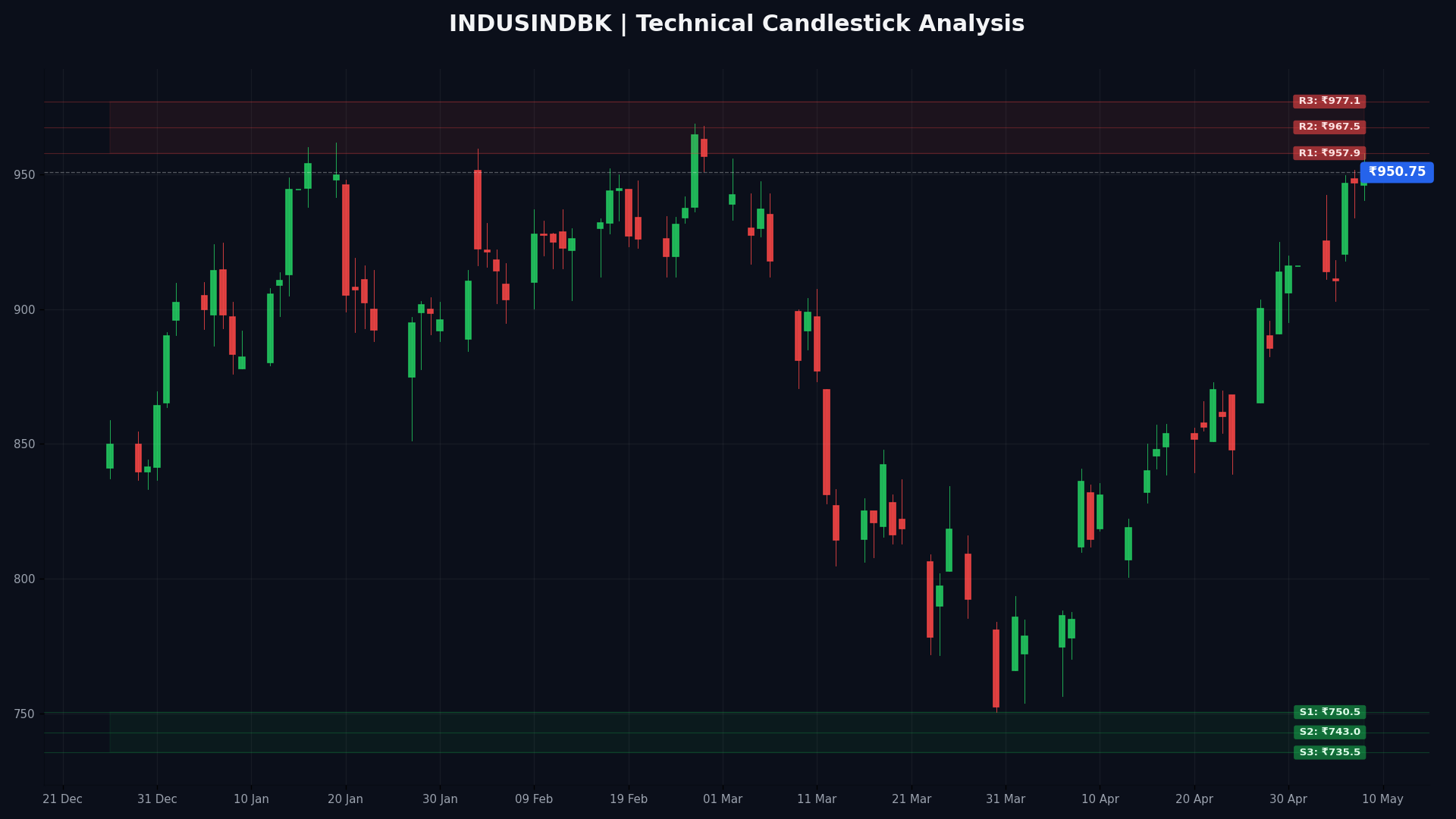
Task: Click the INDUSINDBK Technical Candlestick Analysis title
Action: click(736, 24)
